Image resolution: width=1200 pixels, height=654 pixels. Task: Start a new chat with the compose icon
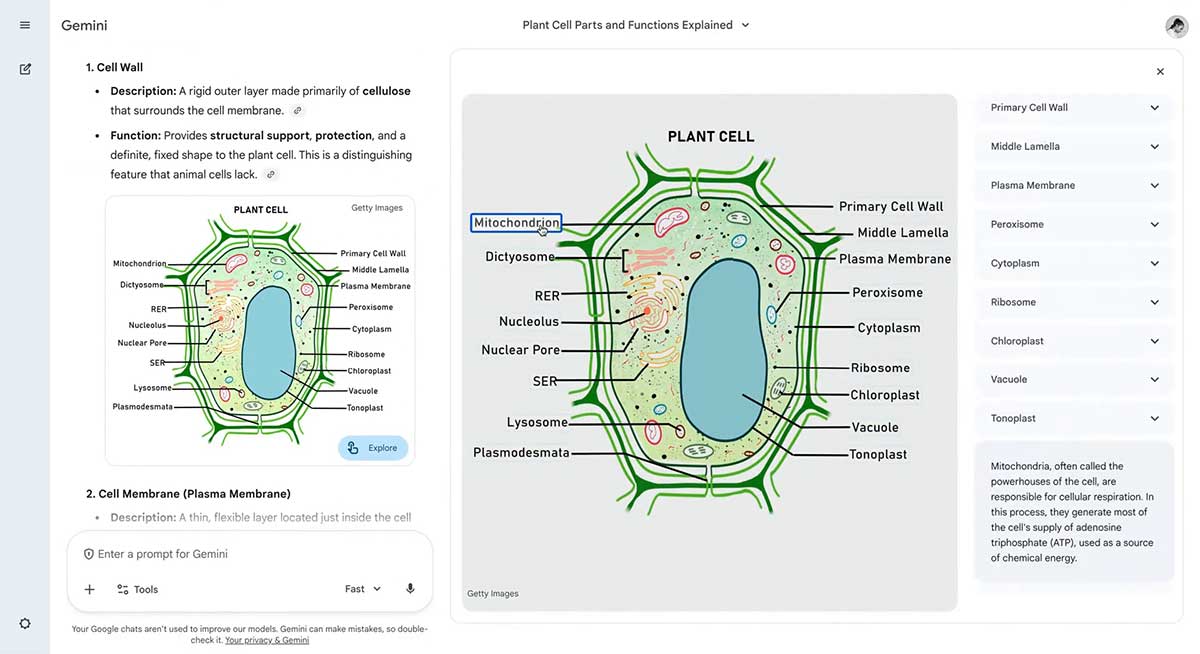(x=25, y=69)
